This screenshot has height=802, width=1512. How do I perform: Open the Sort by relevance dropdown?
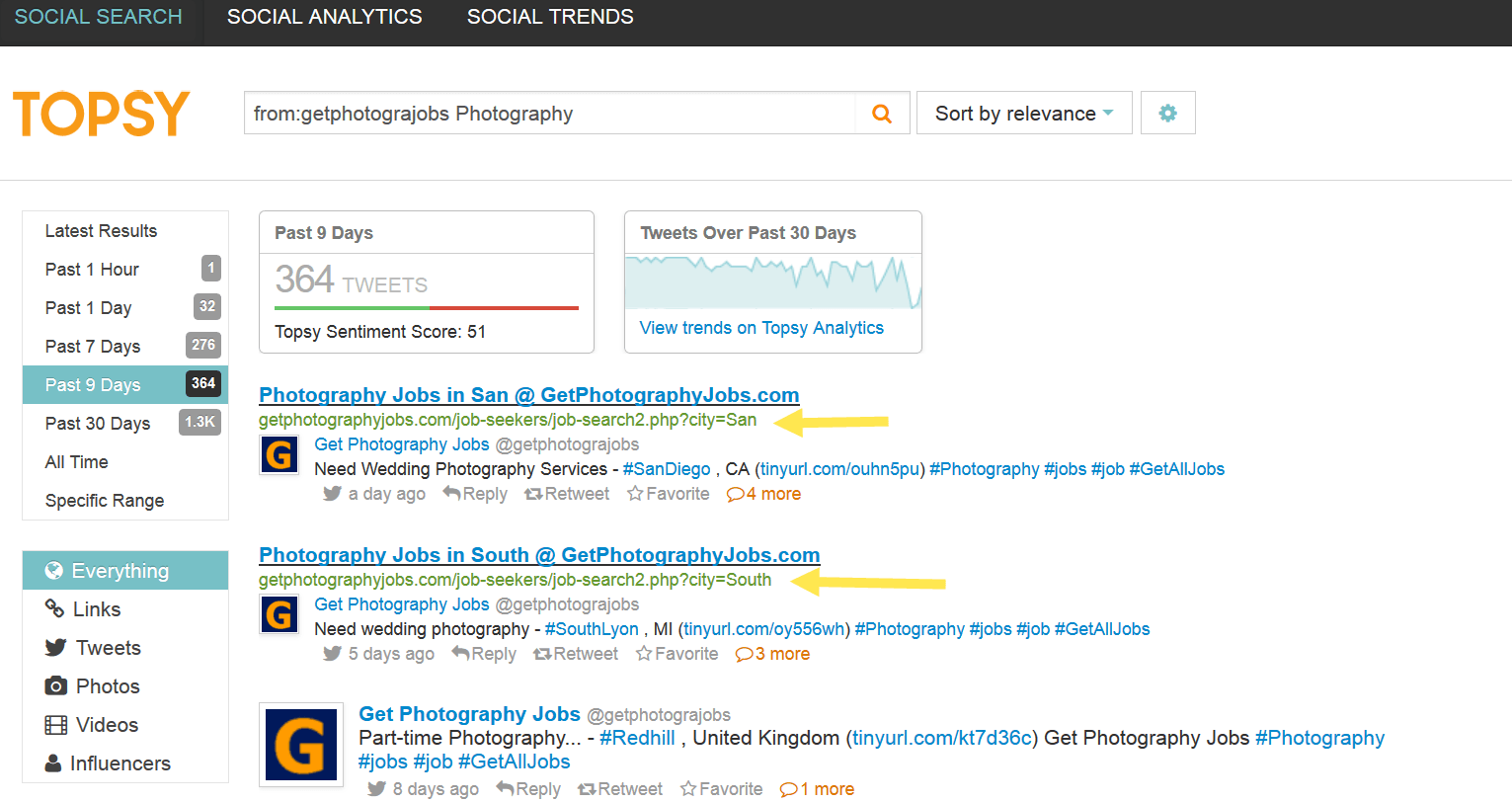[x=1024, y=114]
